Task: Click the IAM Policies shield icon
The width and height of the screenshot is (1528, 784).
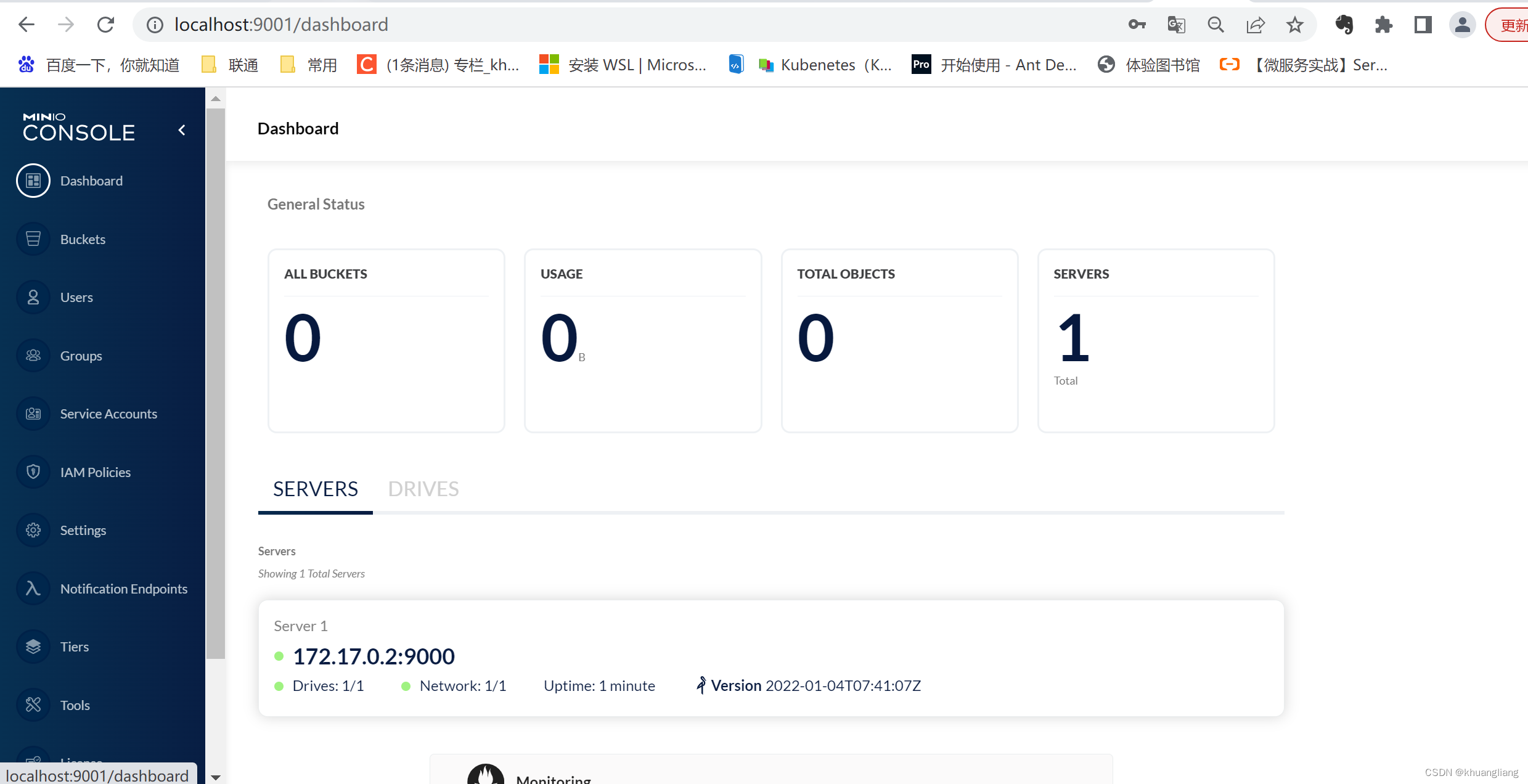Action: [x=33, y=471]
